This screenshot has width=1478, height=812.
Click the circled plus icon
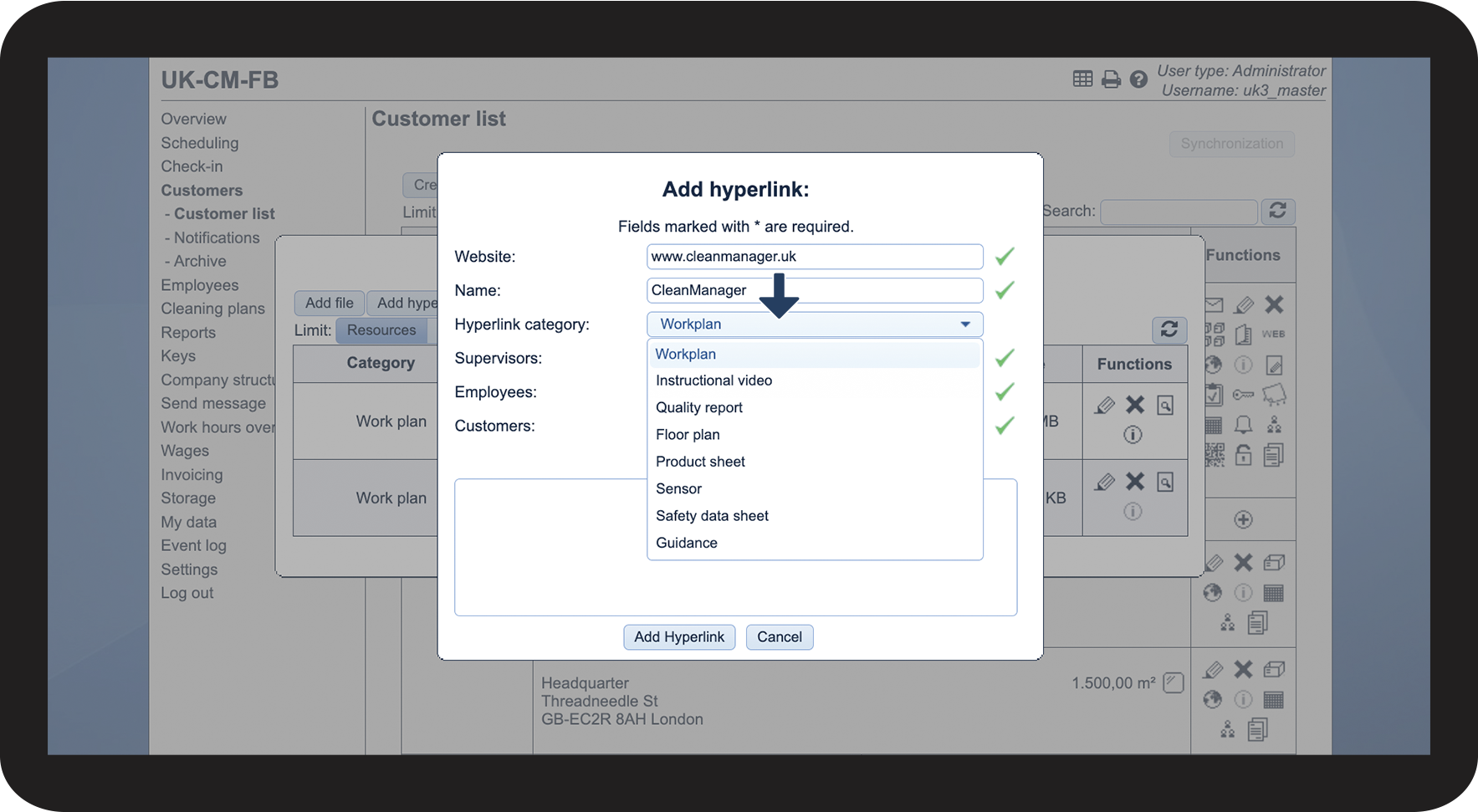pos(1243,519)
